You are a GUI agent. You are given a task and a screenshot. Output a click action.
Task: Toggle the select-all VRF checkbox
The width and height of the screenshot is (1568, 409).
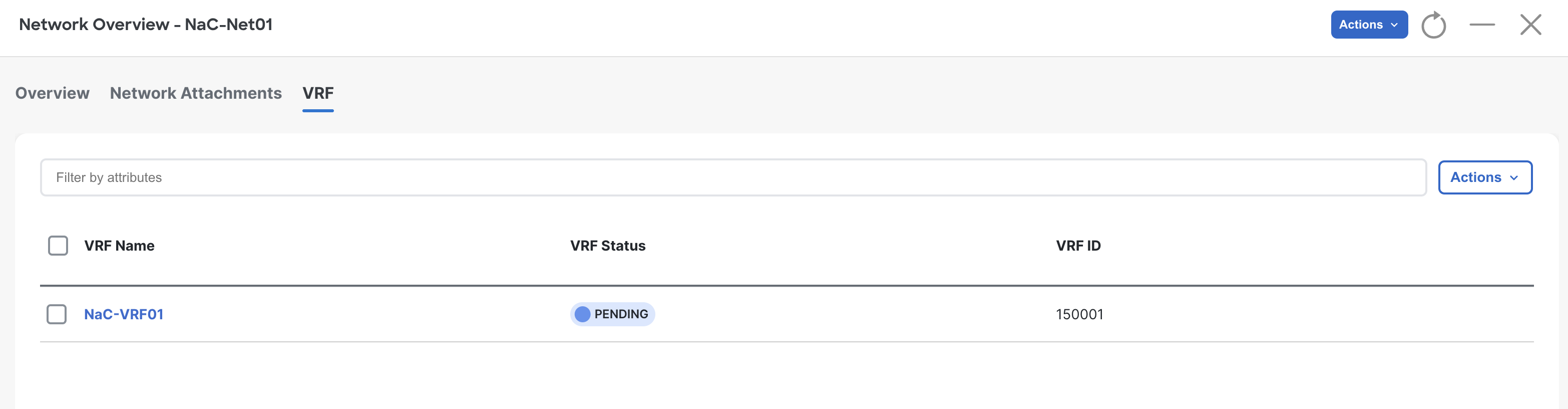58,246
